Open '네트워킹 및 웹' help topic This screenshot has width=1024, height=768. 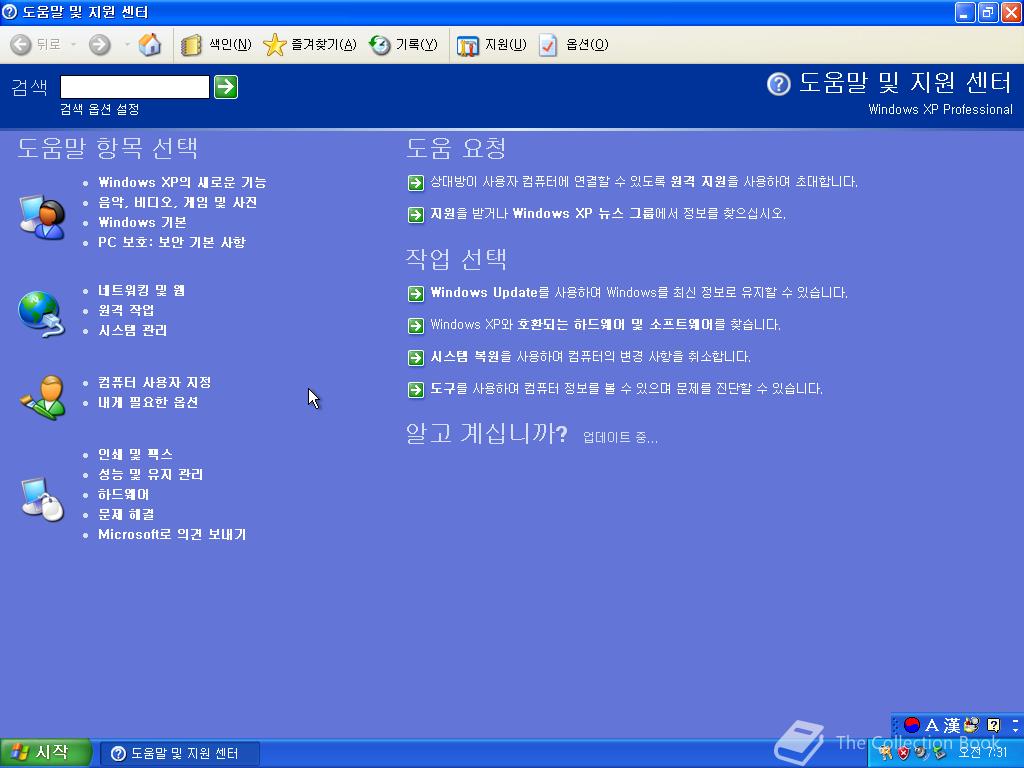142,291
